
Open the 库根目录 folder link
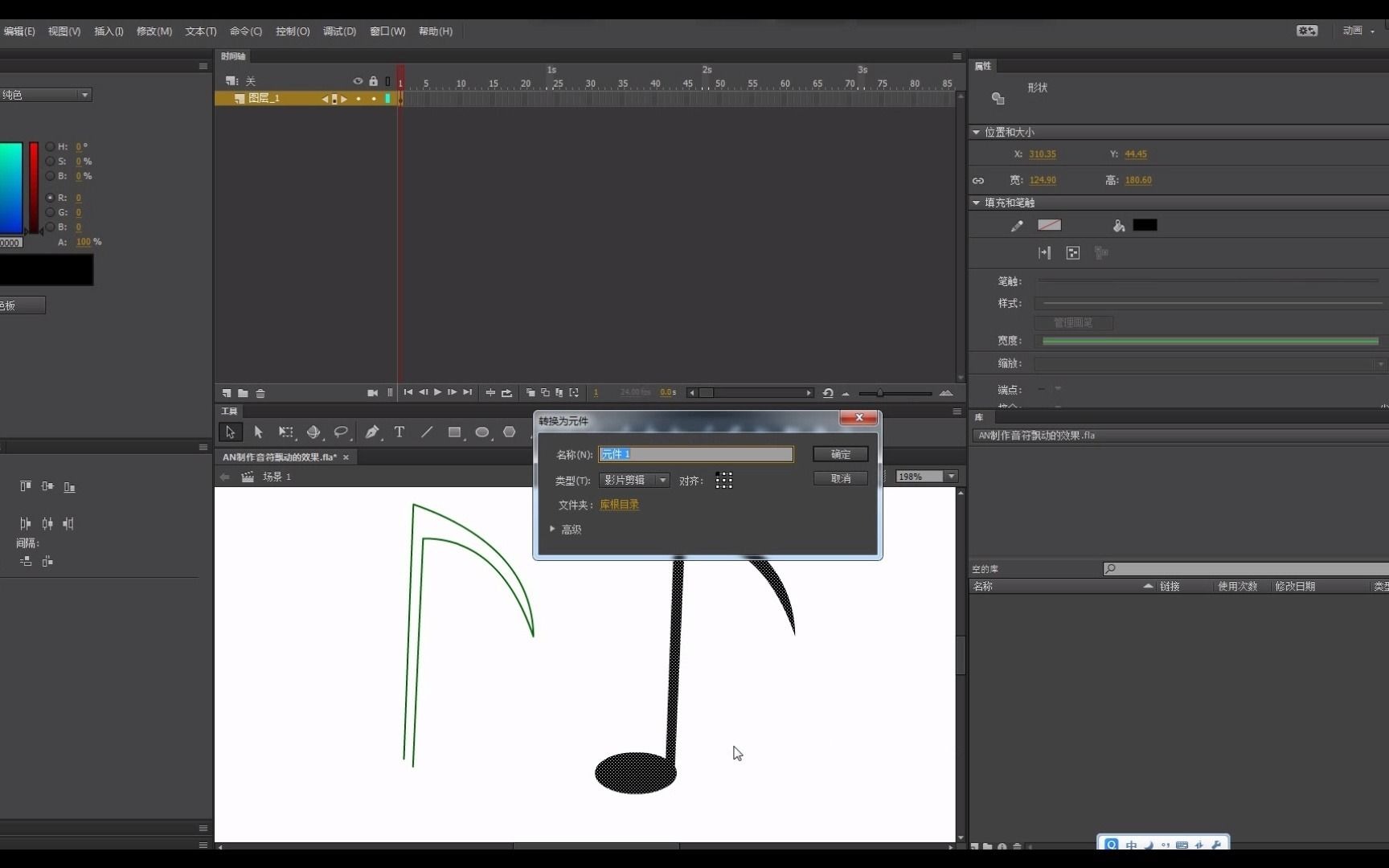pyautogui.click(x=619, y=505)
